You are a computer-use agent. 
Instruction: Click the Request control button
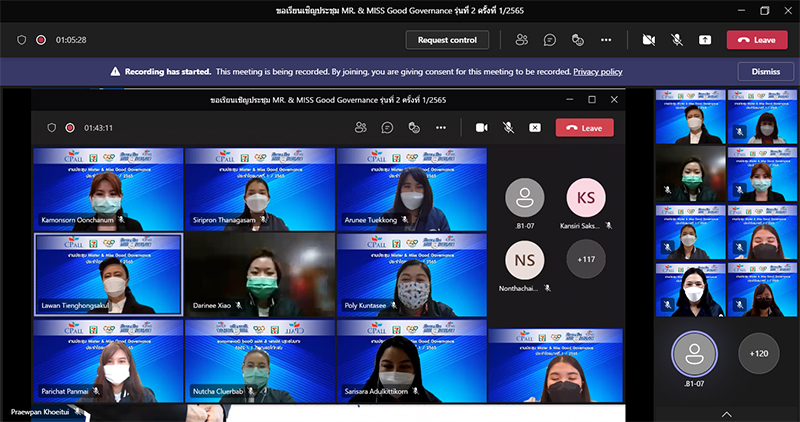pos(447,40)
